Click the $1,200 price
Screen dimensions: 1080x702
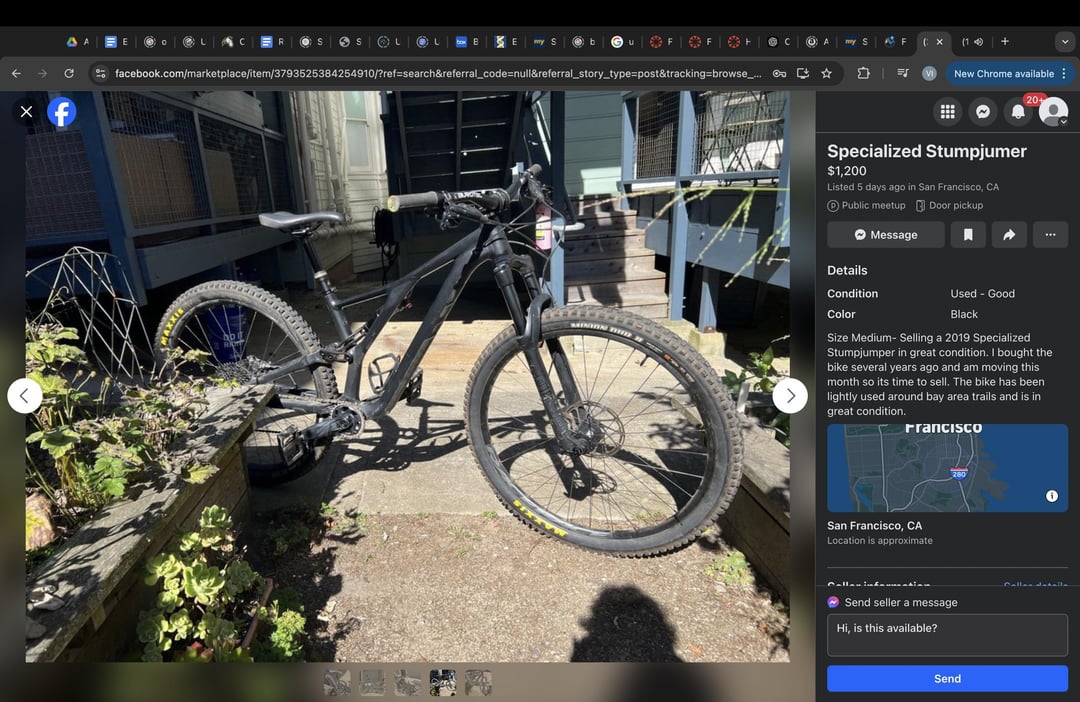tap(847, 171)
